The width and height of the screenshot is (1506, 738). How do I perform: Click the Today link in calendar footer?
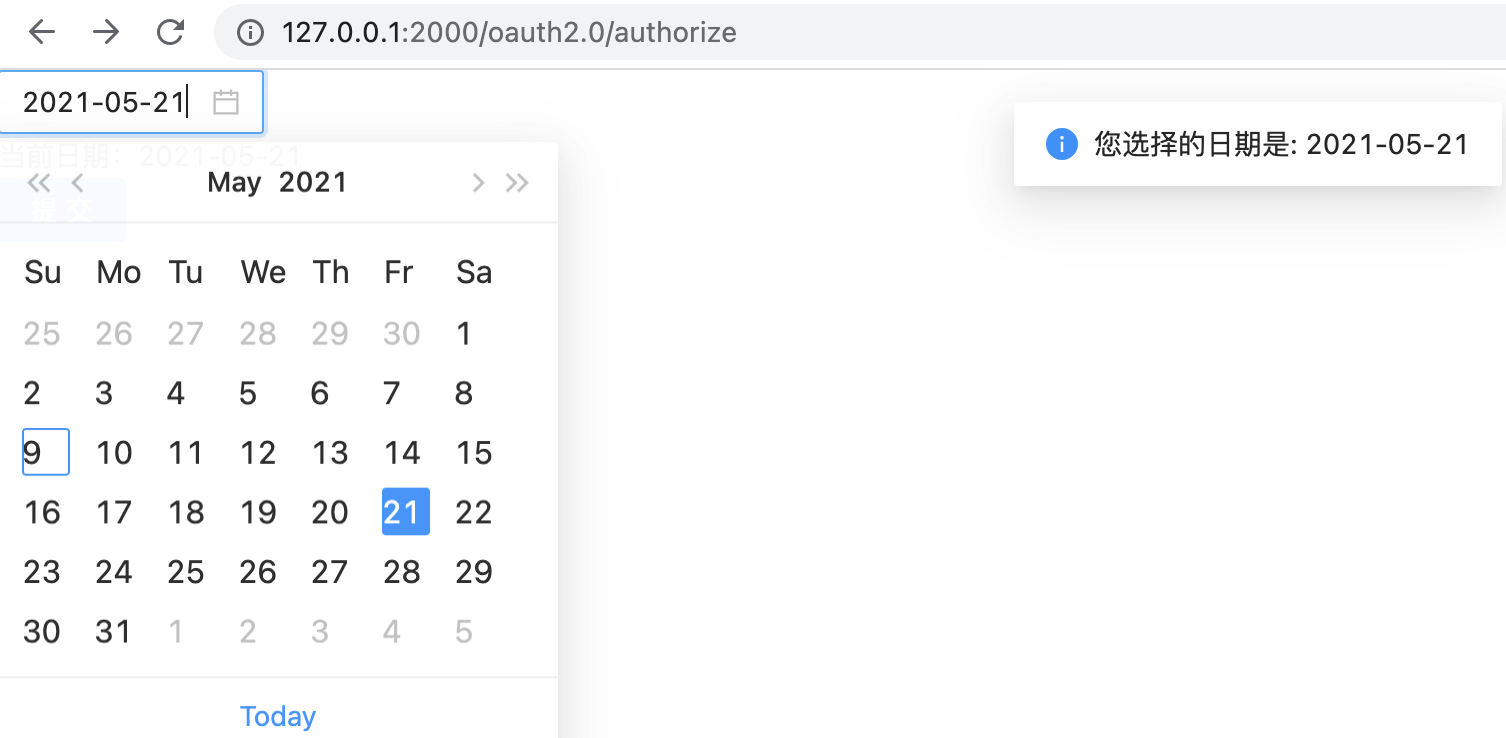click(x=278, y=716)
